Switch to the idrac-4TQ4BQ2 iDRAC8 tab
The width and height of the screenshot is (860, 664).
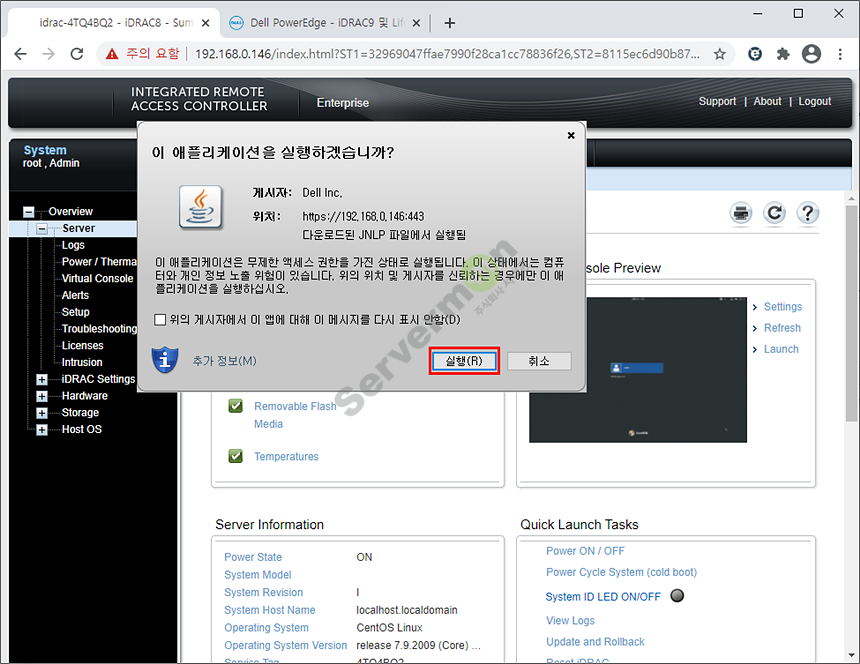pyautogui.click(x=115, y=22)
